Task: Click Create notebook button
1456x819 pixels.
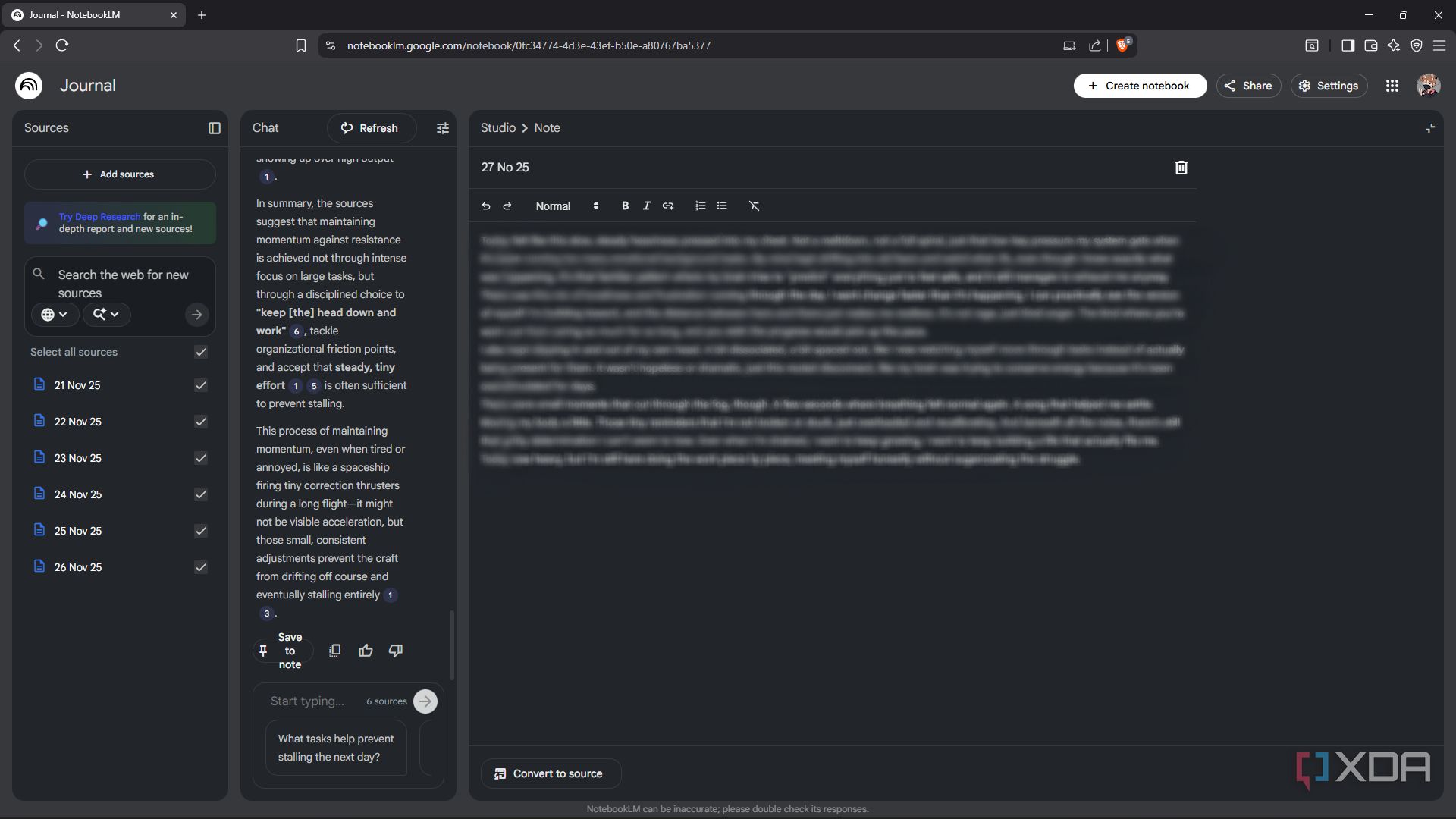Action: [1140, 86]
